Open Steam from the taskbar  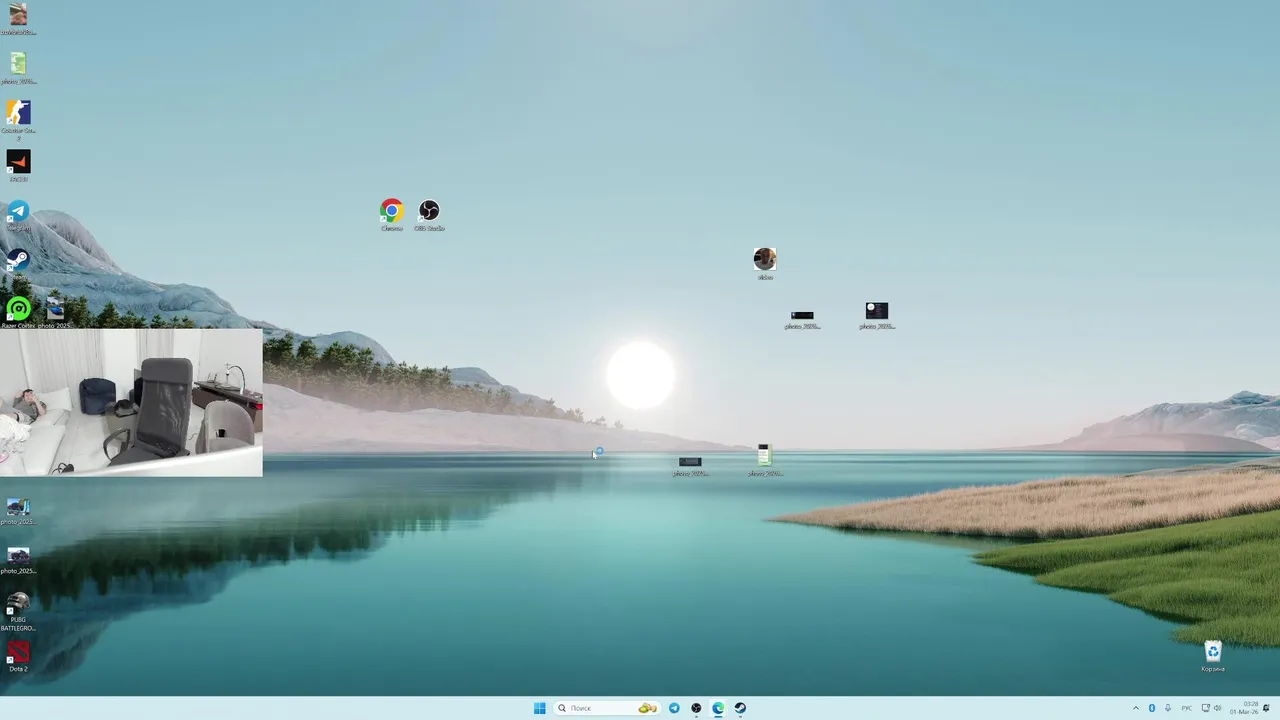pyautogui.click(x=740, y=708)
